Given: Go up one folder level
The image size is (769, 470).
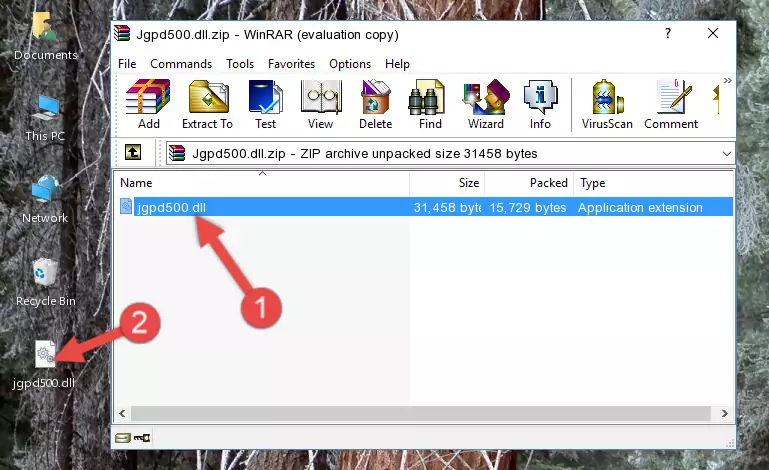Looking at the screenshot, I should (x=133, y=153).
